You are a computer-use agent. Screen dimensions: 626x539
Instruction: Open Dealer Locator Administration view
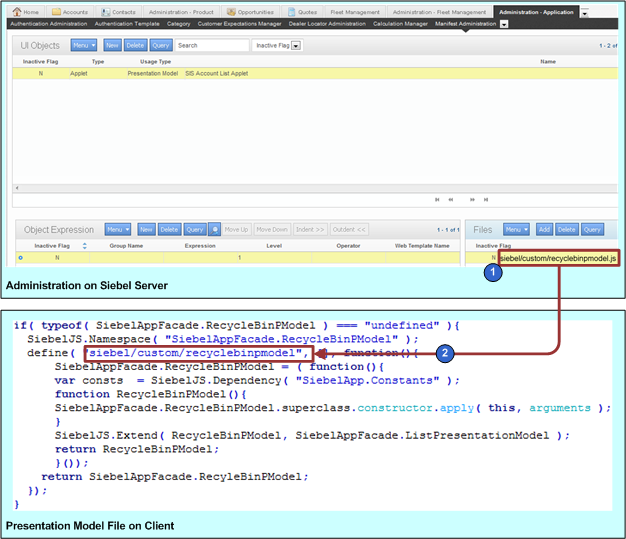click(x=327, y=24)
